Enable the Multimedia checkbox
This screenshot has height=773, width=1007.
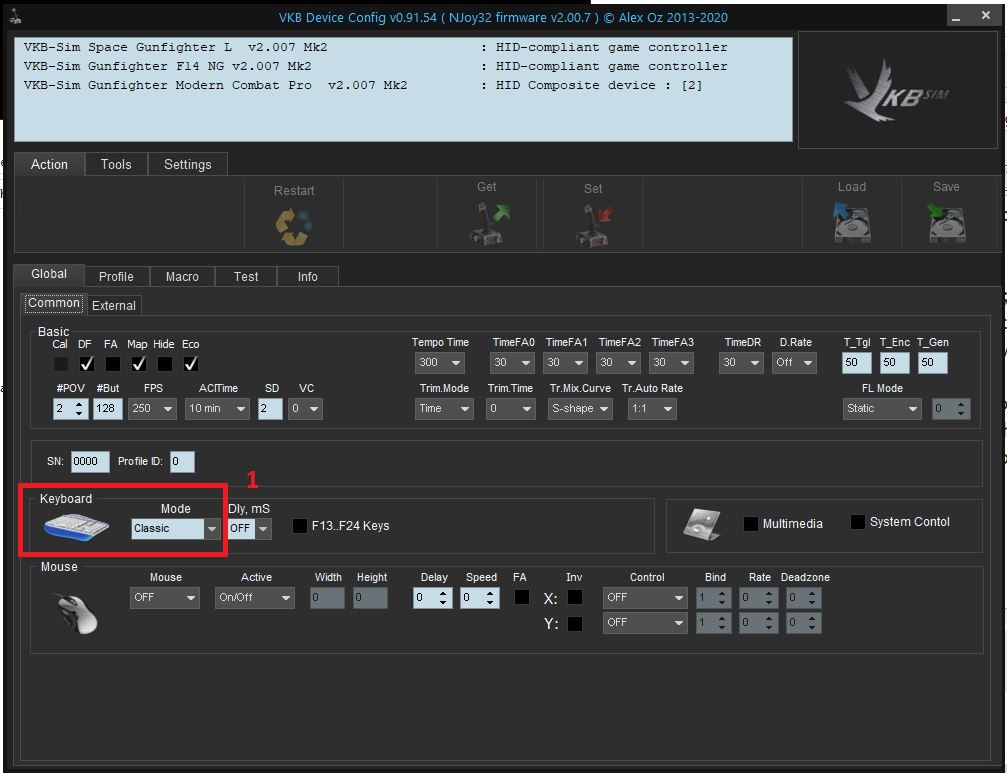click(750, 523)
